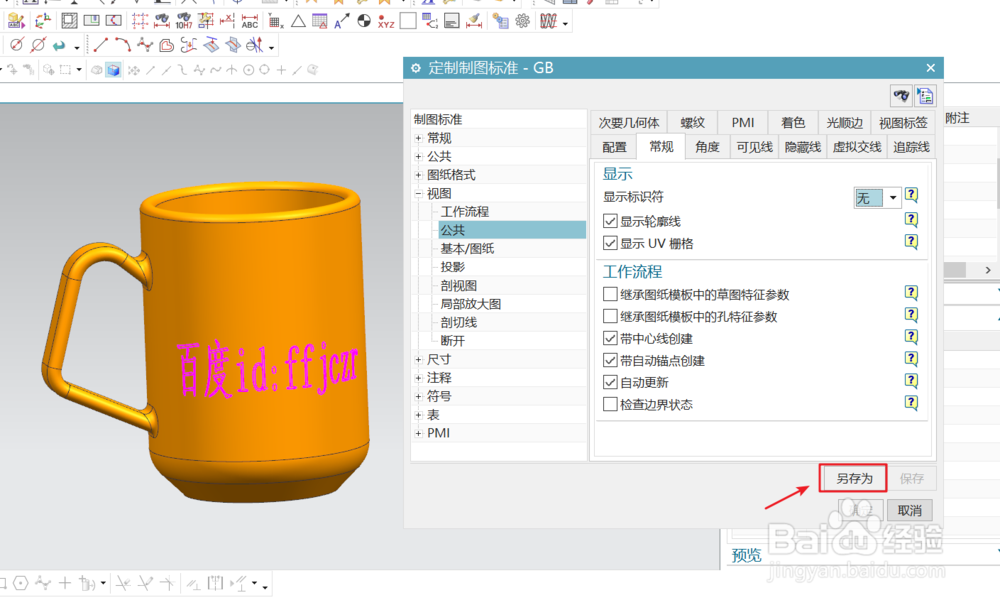The width and height of the screenshot is (1000, 605).
Task: Click the hexagon polygon icon in bottom toolbar
Action: pyautogui.click(x=20, y=583)
